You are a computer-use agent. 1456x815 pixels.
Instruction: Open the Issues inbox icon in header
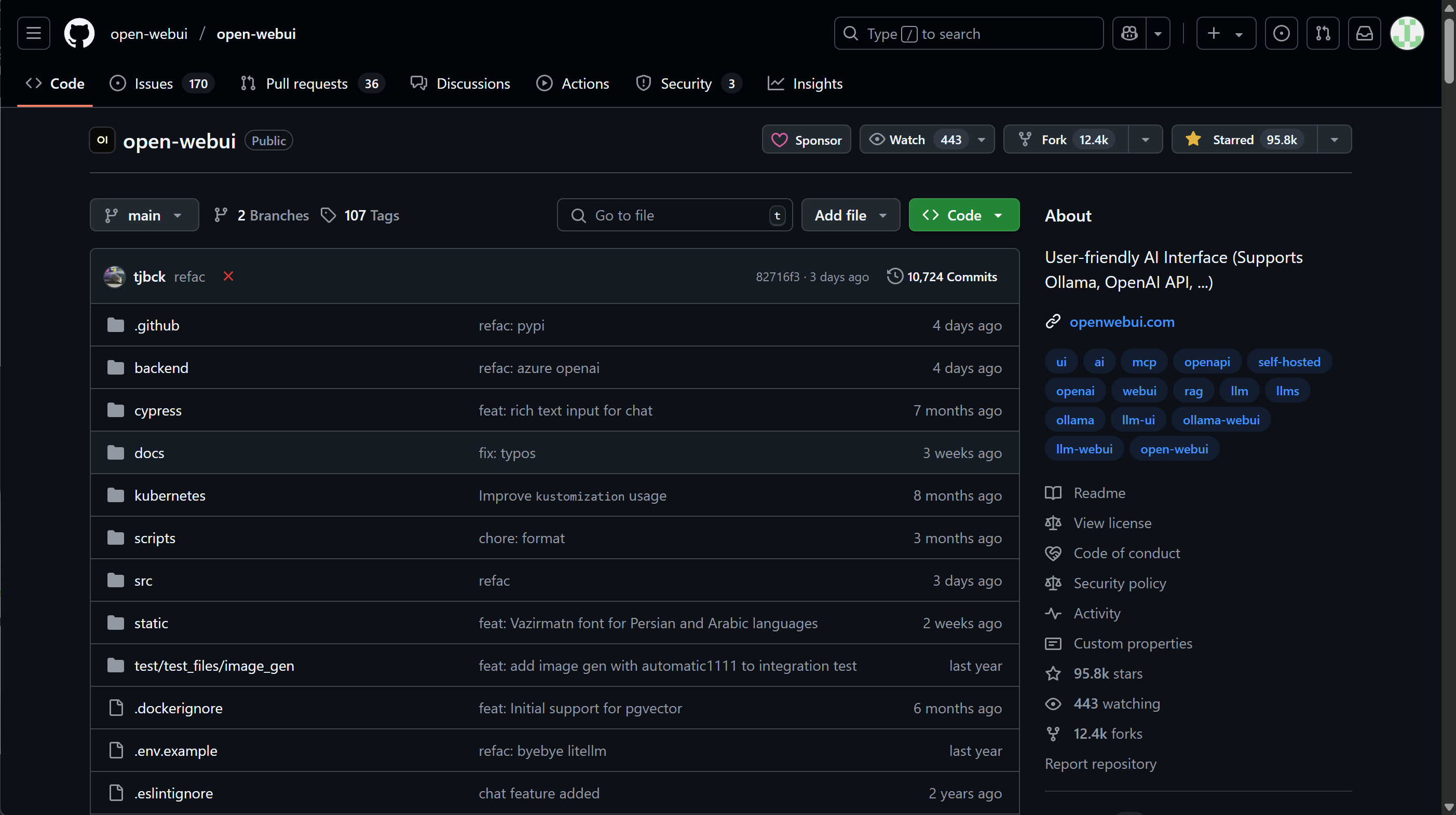coord(1281,33)
